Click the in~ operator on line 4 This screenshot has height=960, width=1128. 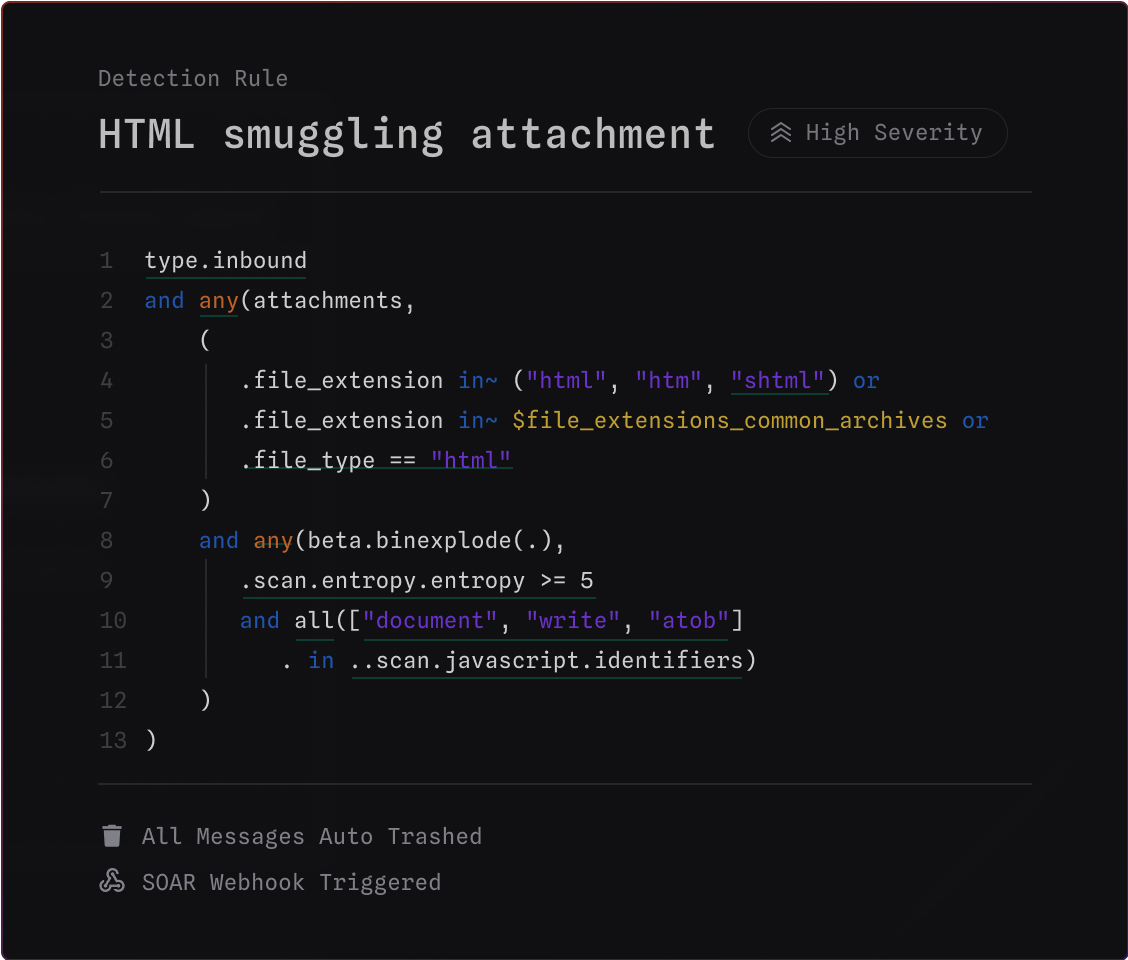coord(478,380)
